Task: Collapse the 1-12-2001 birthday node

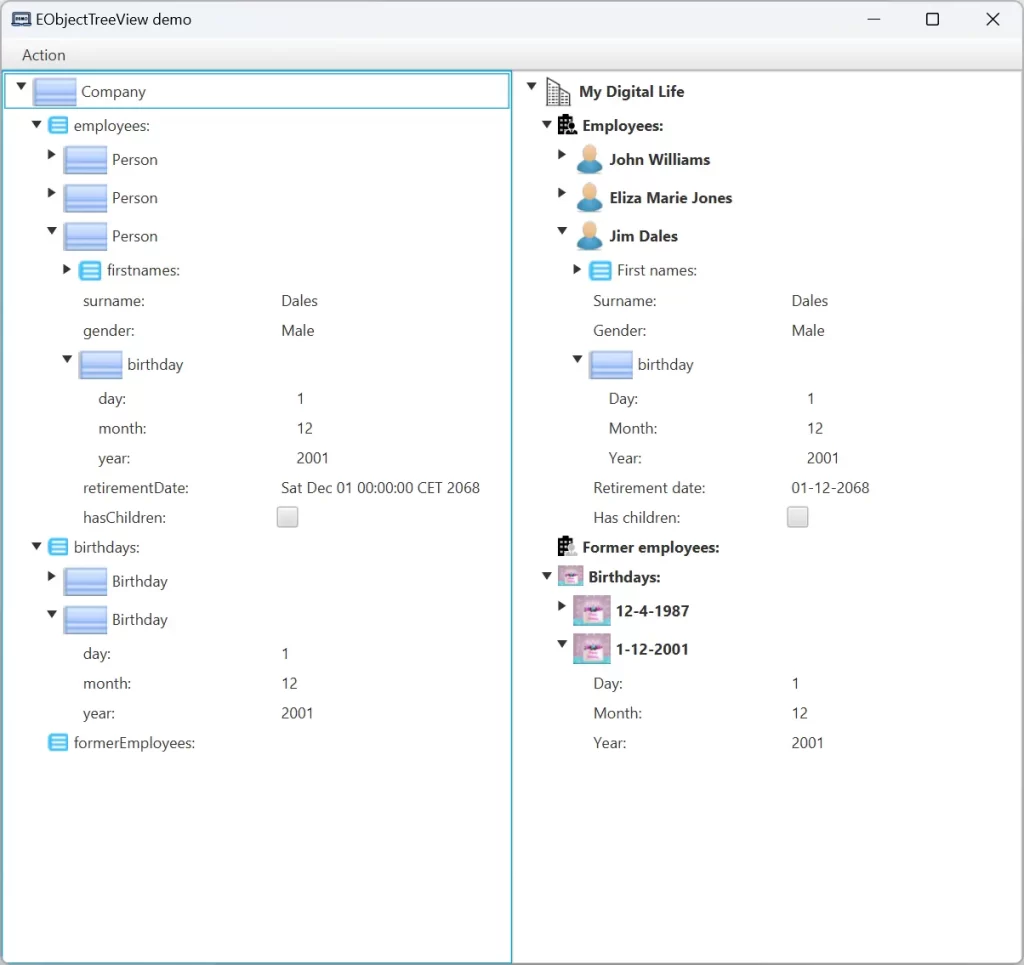Action: click(562, 644)
